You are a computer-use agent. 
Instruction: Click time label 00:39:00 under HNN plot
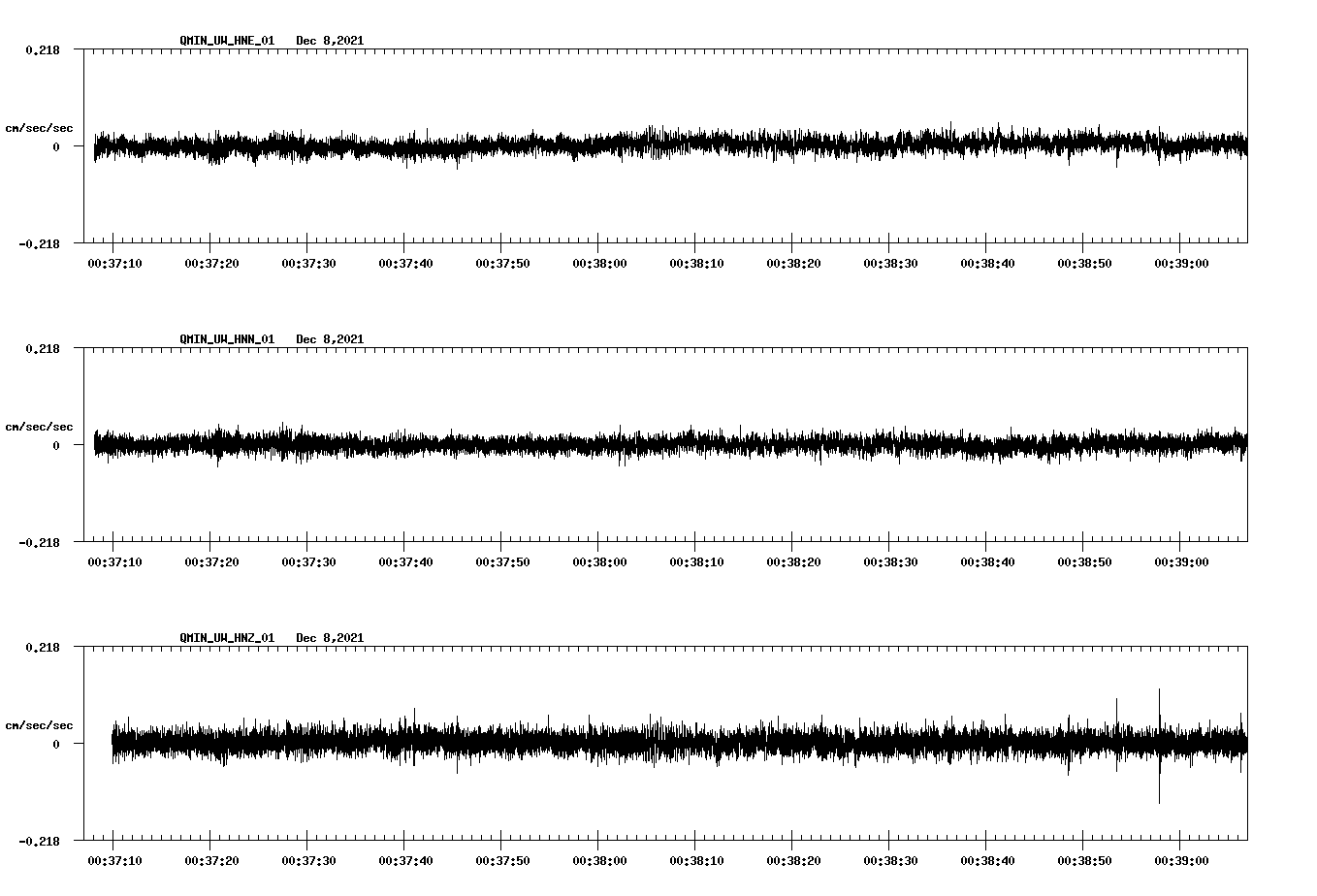[1181, 562]
